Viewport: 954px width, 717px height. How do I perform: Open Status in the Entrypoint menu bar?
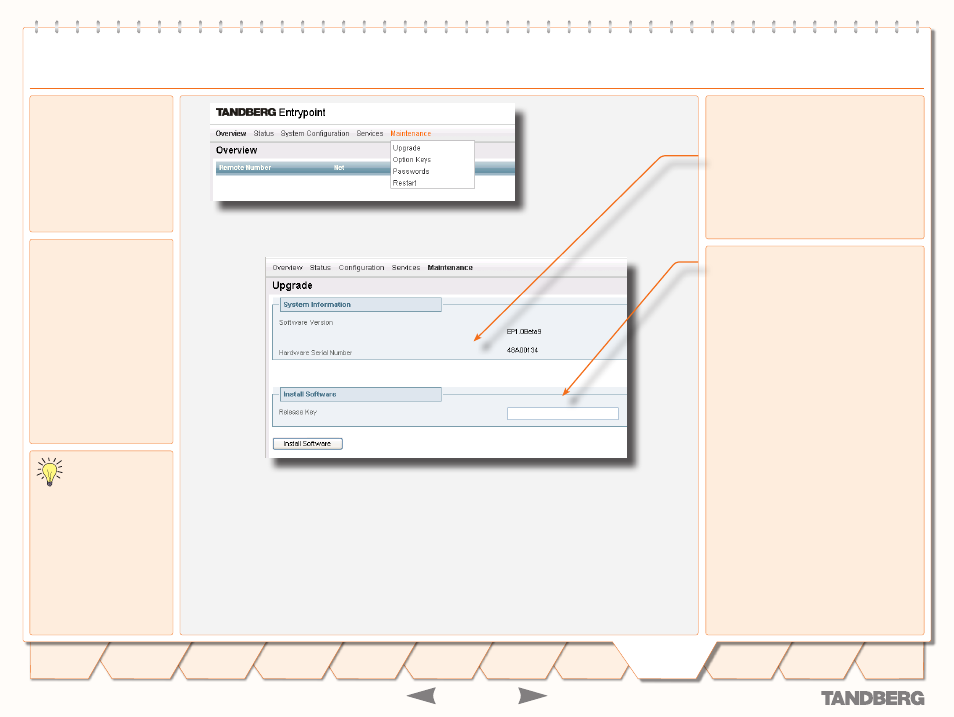click(263, 133)
